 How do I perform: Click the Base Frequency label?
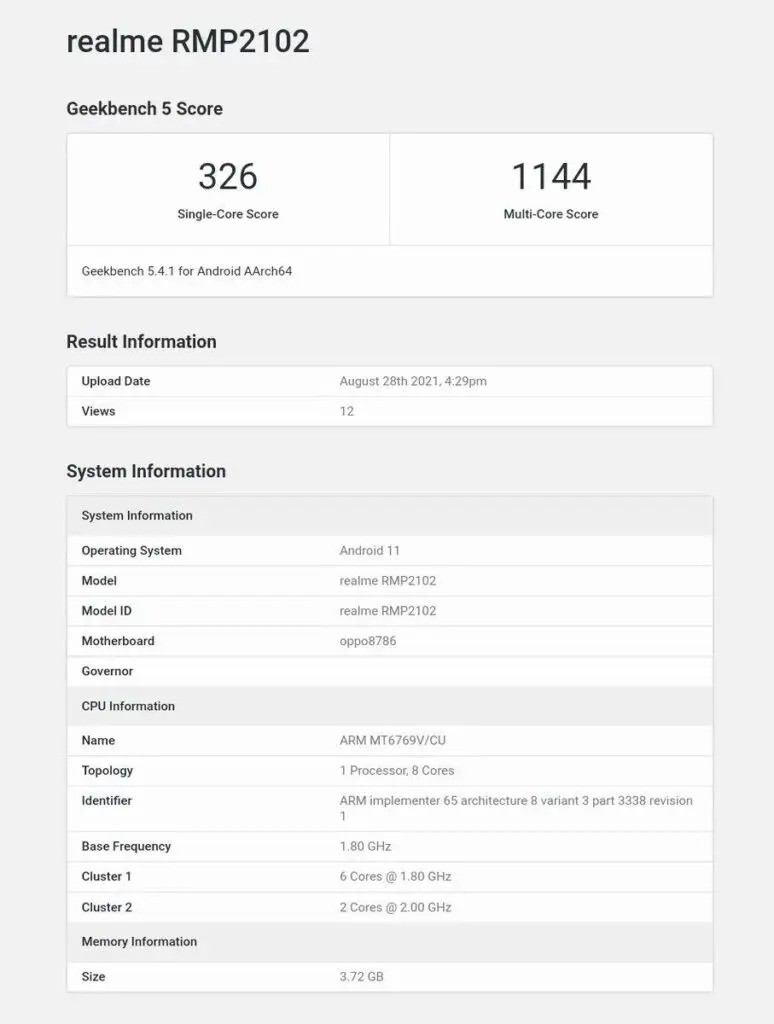[x=126, y=846]
